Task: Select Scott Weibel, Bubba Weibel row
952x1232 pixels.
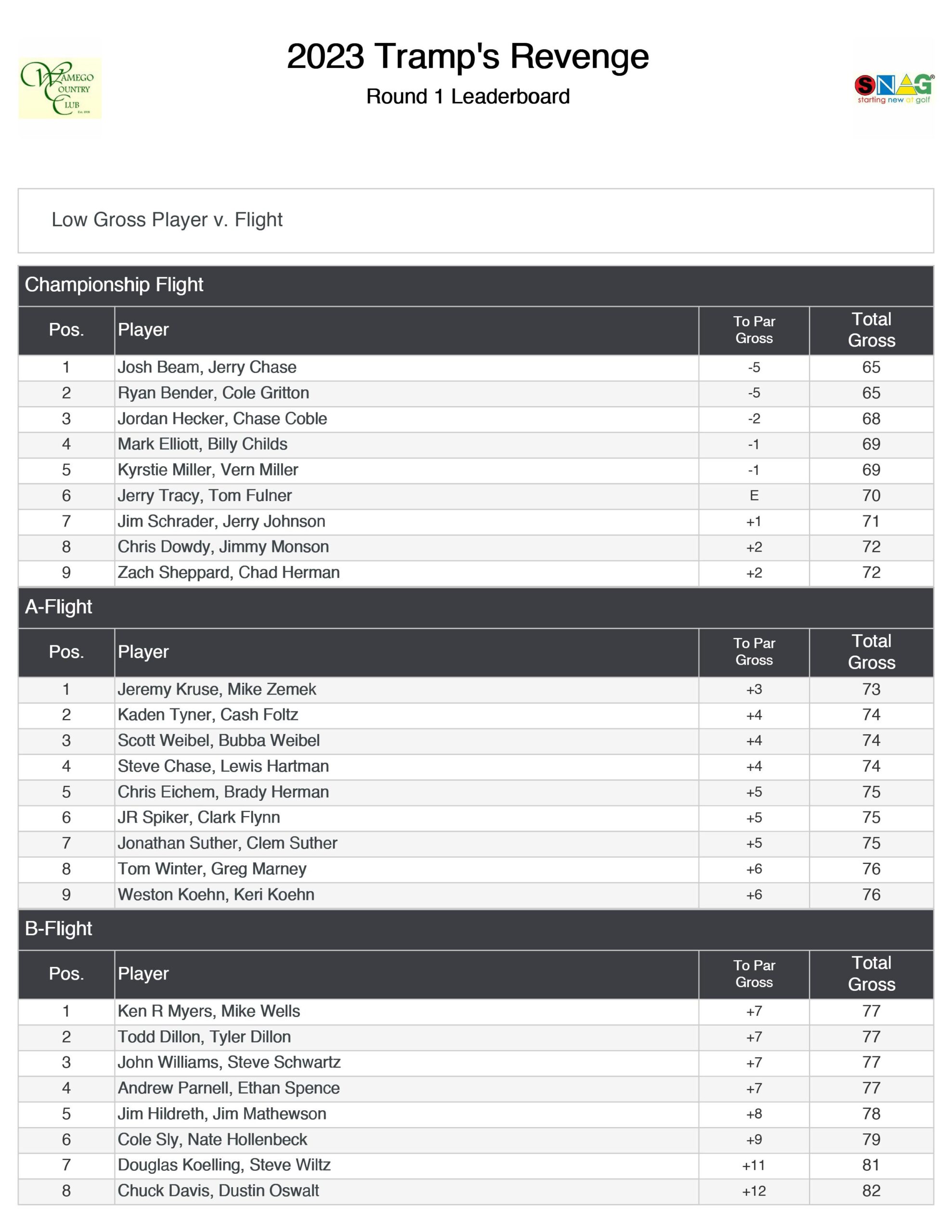Action: tap(219, 741)
